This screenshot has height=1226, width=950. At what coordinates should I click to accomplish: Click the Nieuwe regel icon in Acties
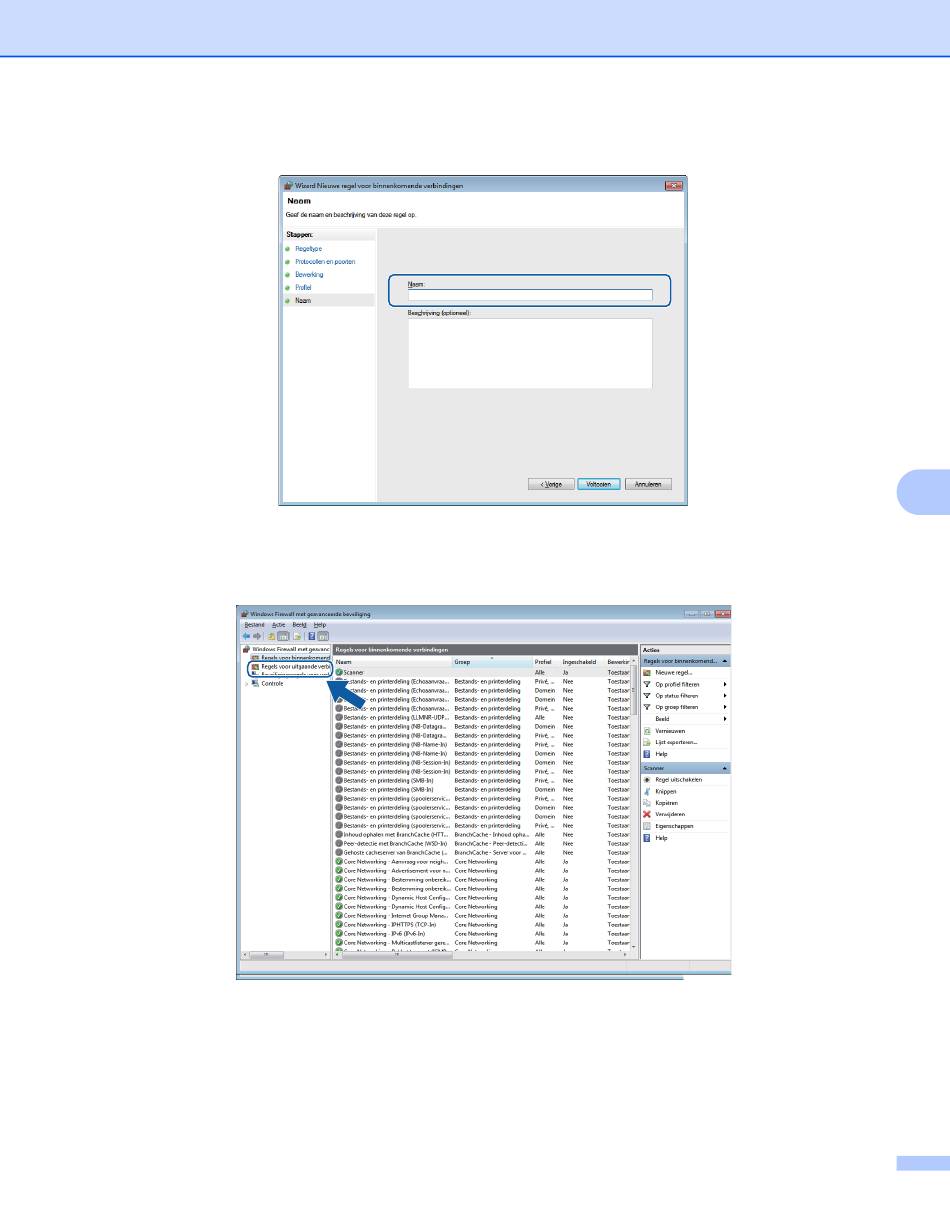click(647, 672)
